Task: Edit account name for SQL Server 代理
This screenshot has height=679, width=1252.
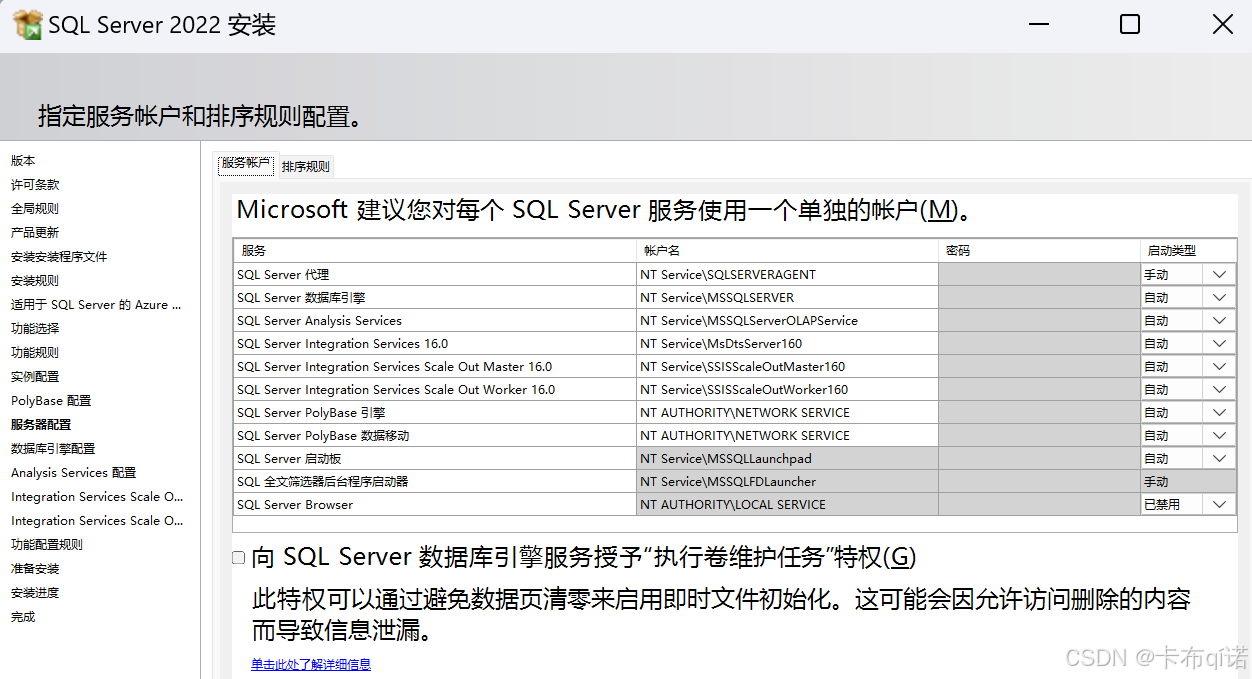Action: pyautogui.click(x=785, y=274)
